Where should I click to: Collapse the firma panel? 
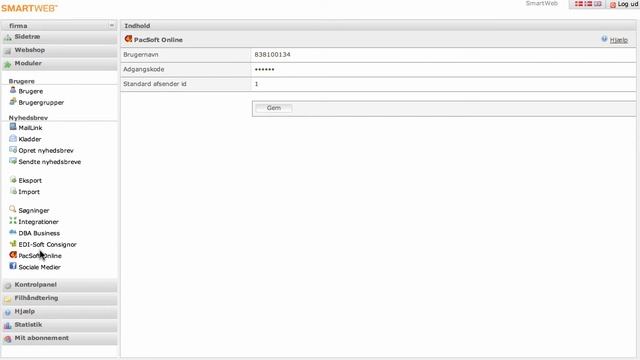111,25
